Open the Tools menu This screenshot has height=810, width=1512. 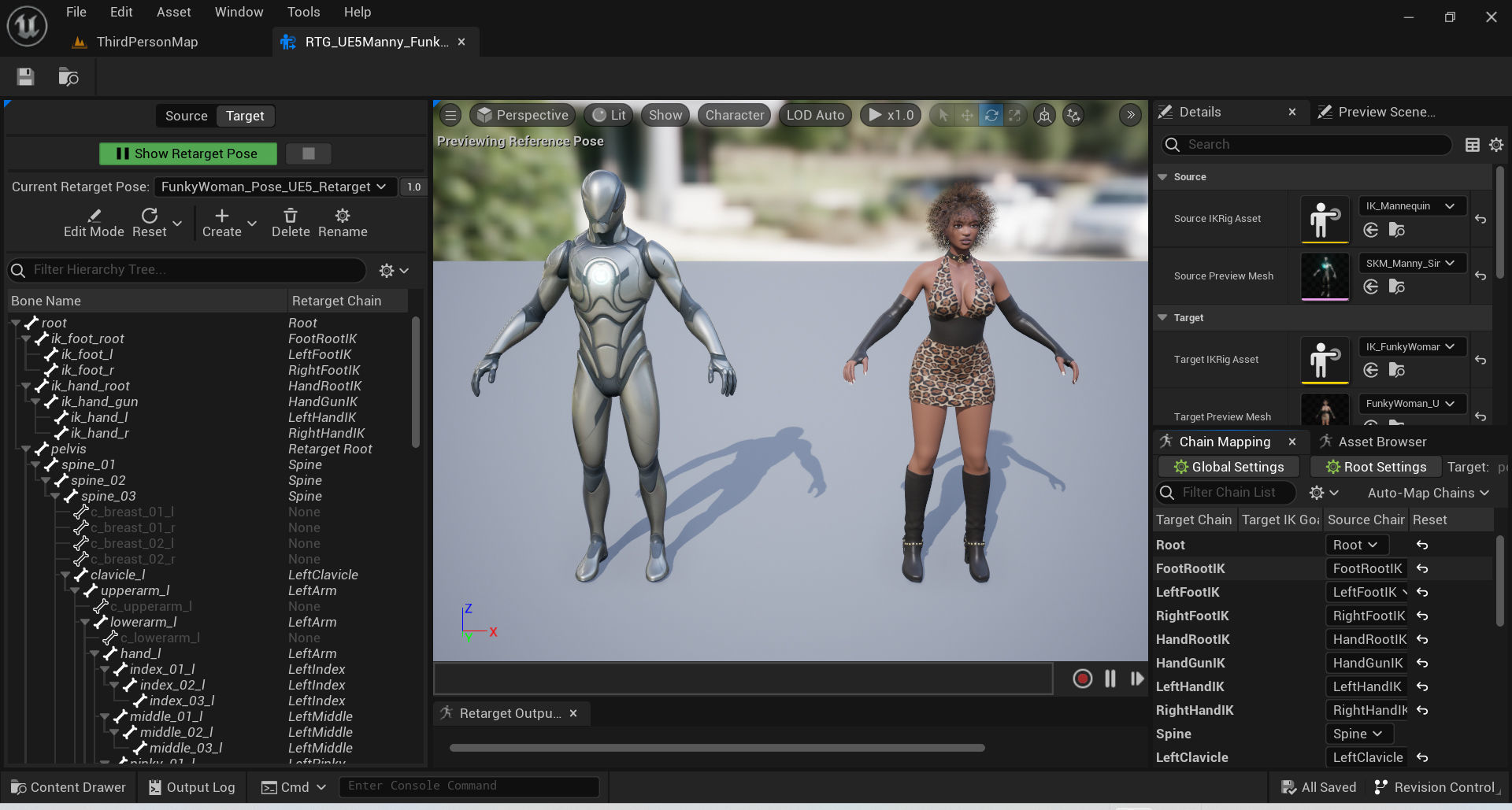(303, 12)
